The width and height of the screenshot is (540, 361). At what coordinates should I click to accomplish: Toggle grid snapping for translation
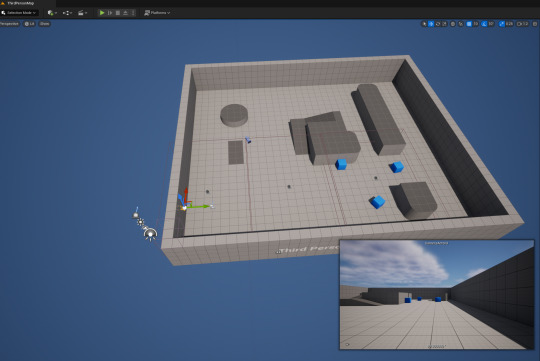469,24
